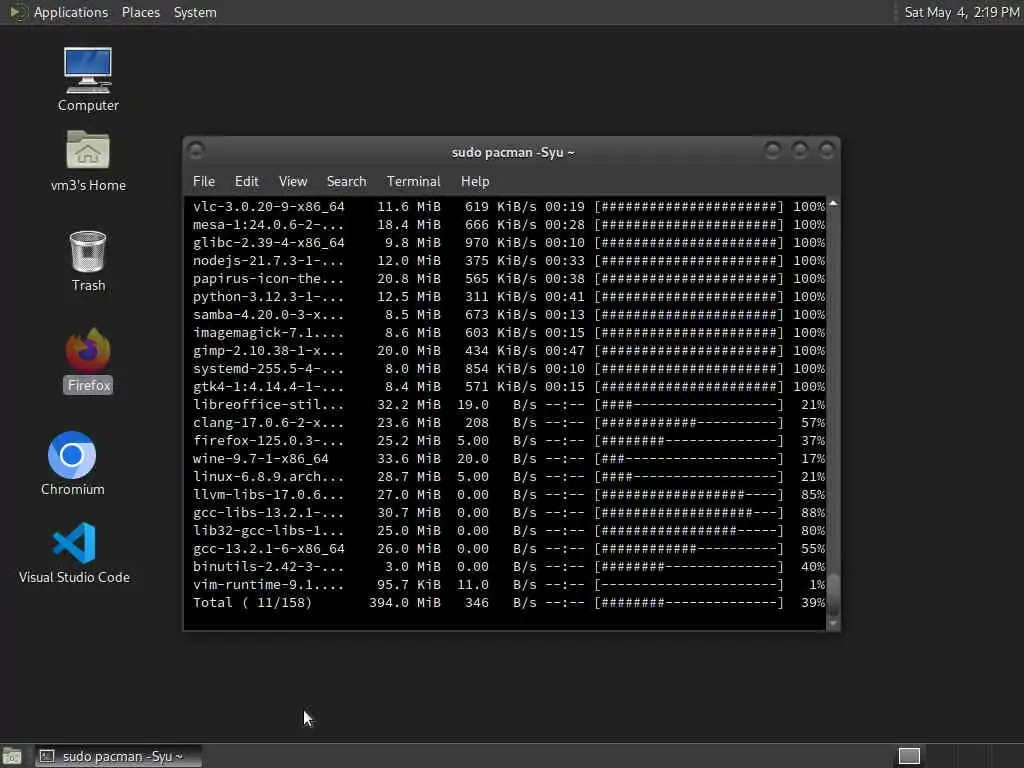The width and height of the screenshot is (1024, 768).
Task: Click the 394.0 MiB total size value
Action: 405,603
